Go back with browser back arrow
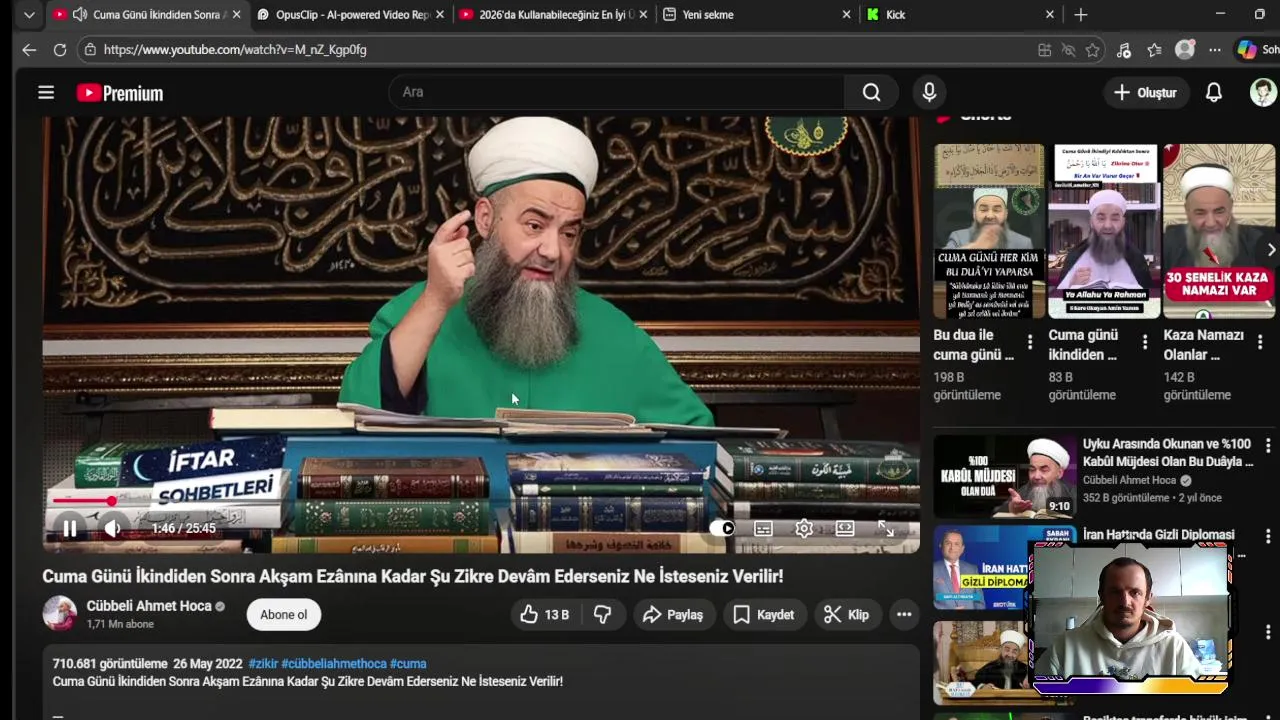 tap(29, 49)
